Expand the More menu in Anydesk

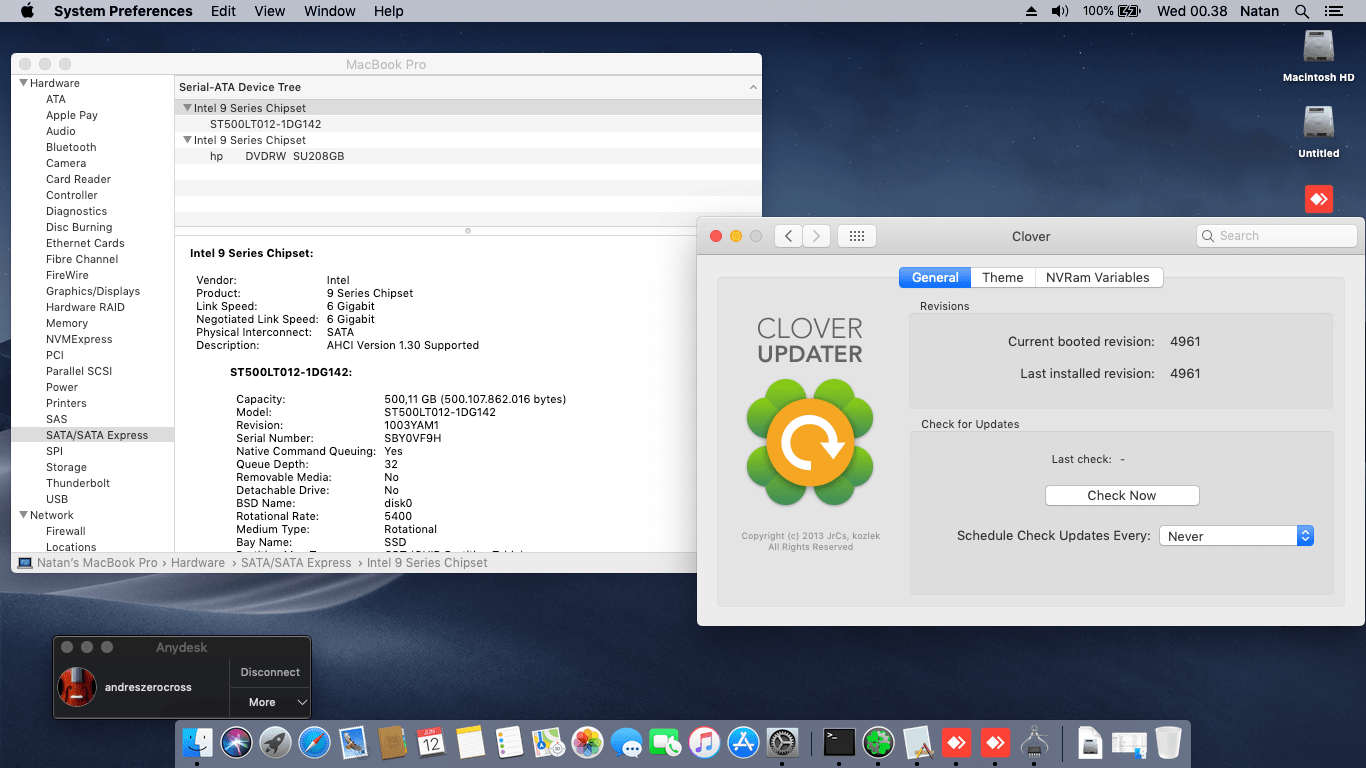270,702
